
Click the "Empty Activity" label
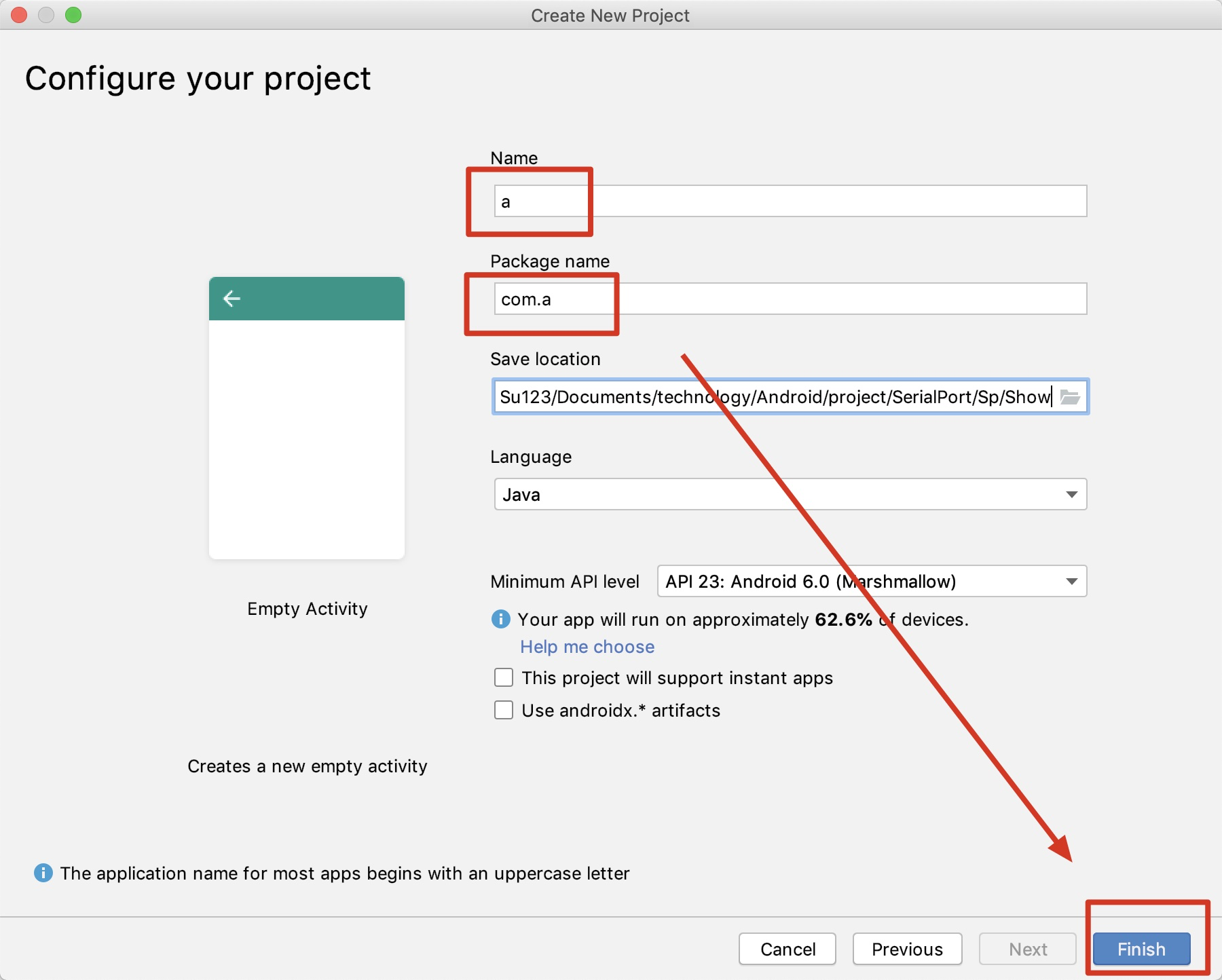(308, 609)
